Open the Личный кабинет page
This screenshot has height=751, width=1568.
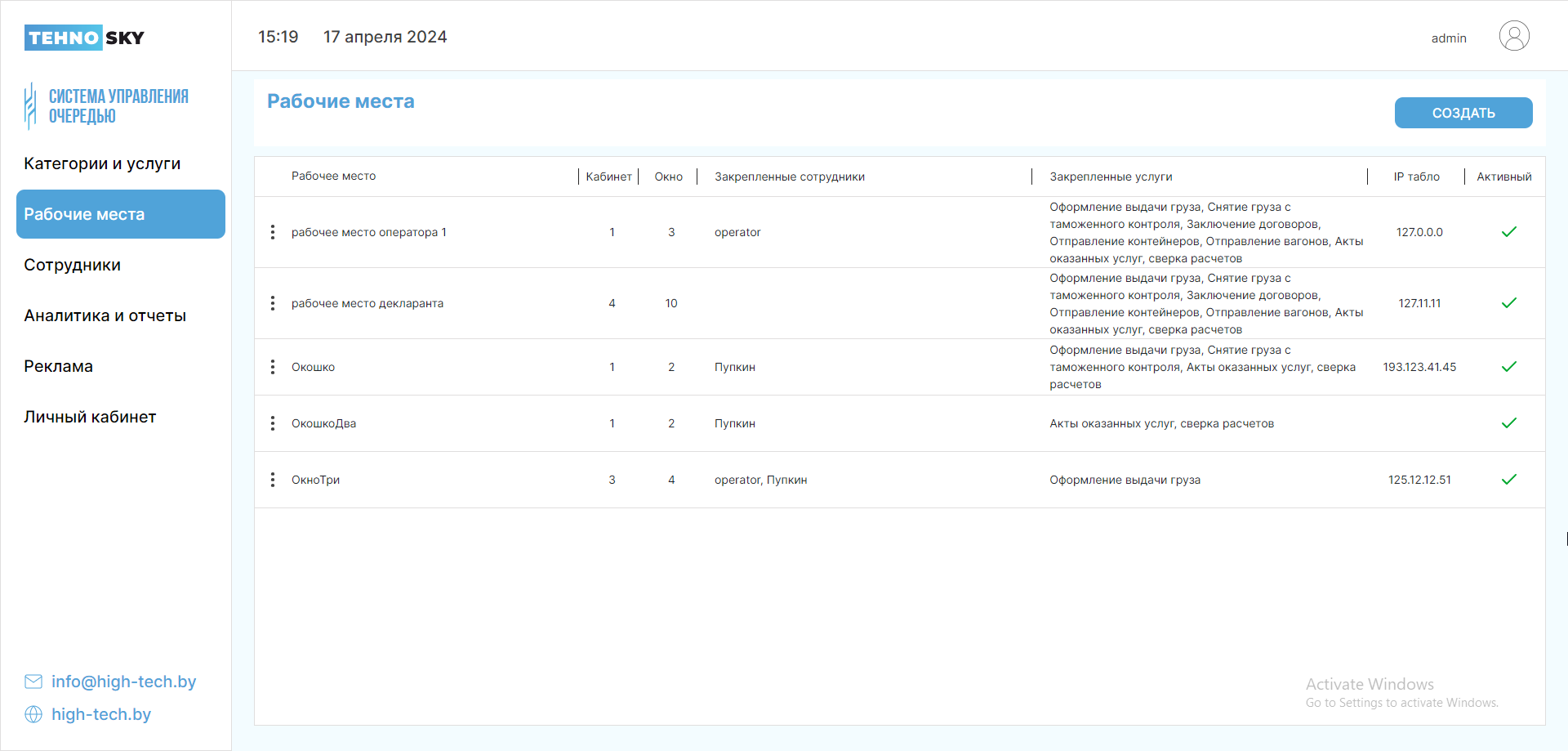tap(90, 417)
